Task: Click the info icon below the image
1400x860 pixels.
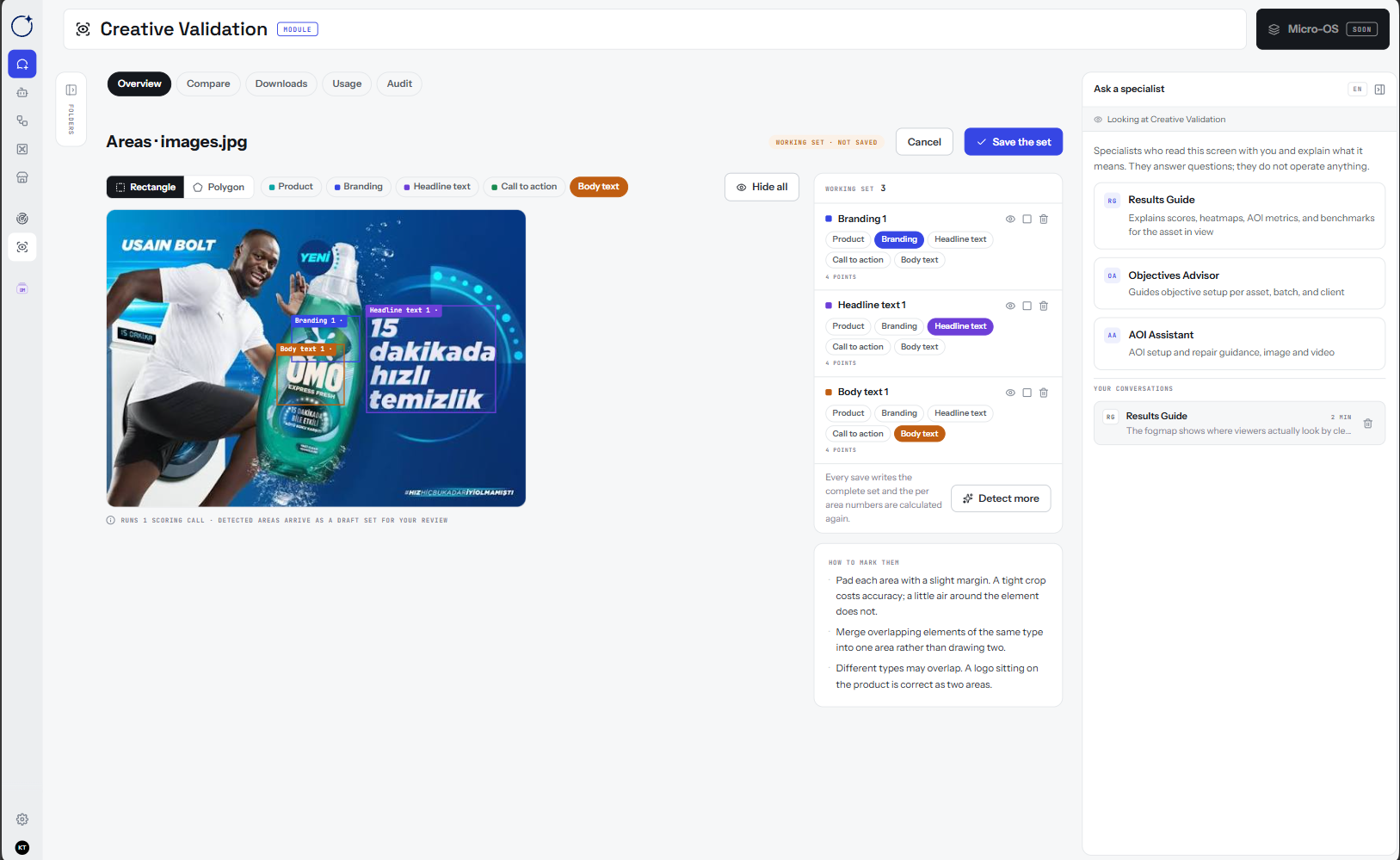Action: (x=111, y=520)
